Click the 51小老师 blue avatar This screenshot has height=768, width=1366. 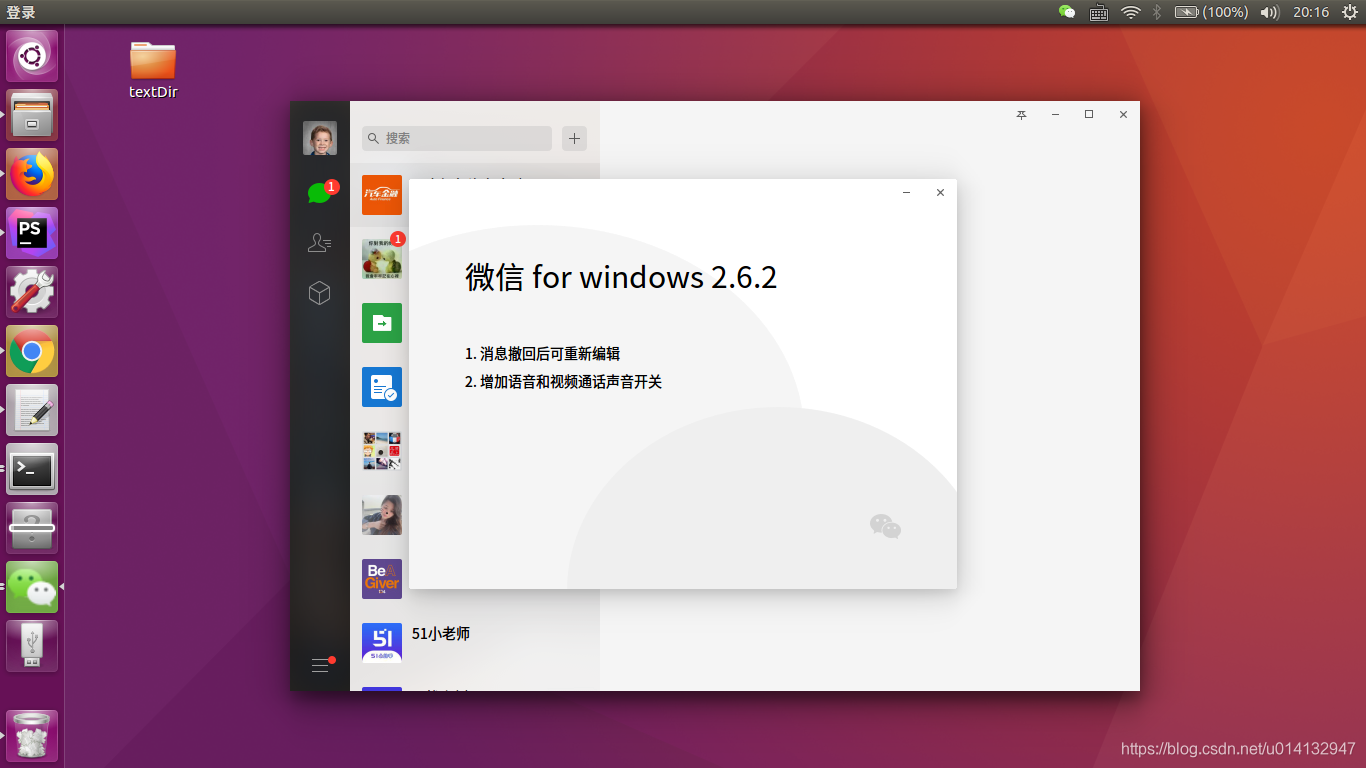[x=382, y=643]
